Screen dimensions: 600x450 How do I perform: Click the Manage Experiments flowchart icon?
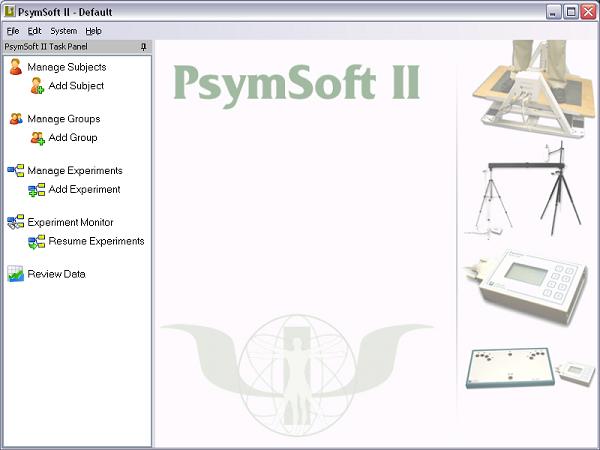pyautogui.click(x=16, y=170)
